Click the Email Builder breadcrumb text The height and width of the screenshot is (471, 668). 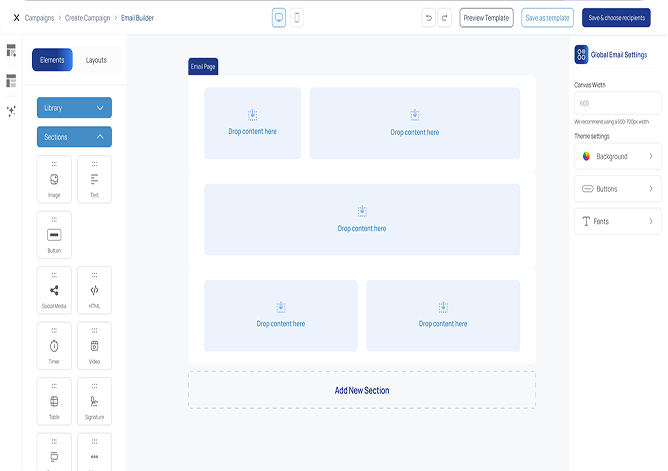click(x=137, y=18)
